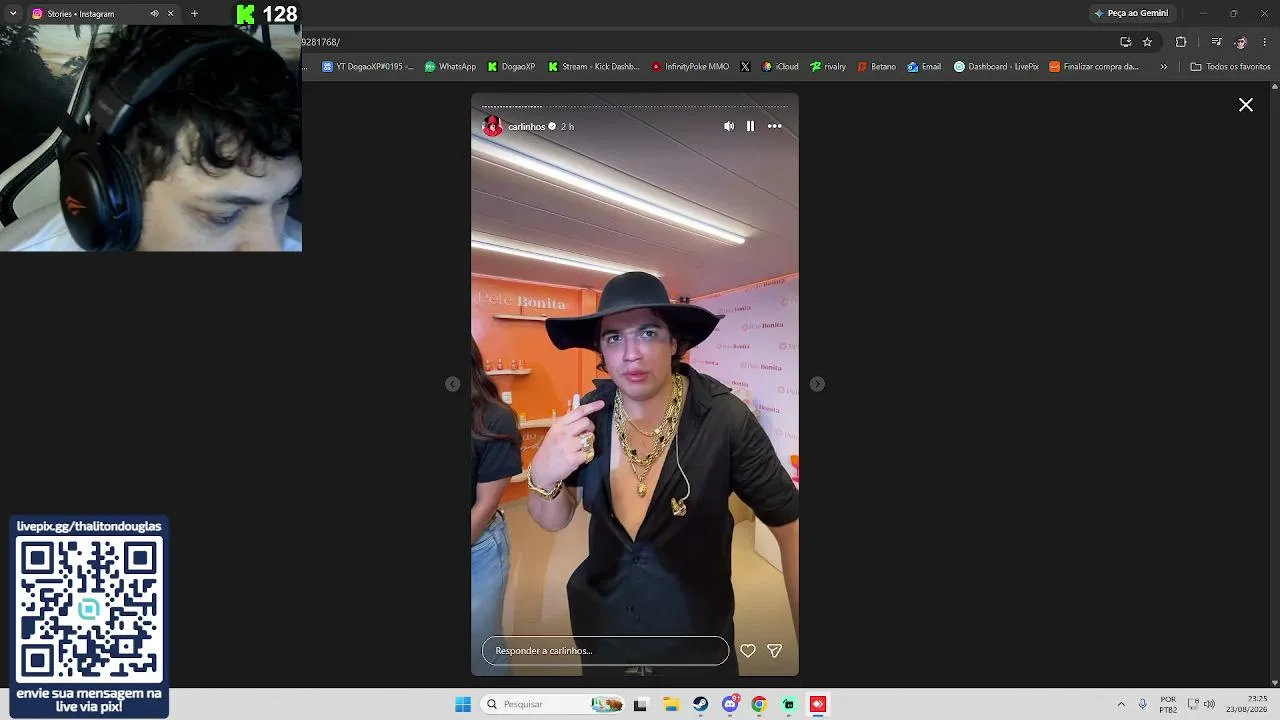The height and width of the screenshot is (720, 1280).
Task: Open the media controls icon in the toolbar
Action: 1216,42
